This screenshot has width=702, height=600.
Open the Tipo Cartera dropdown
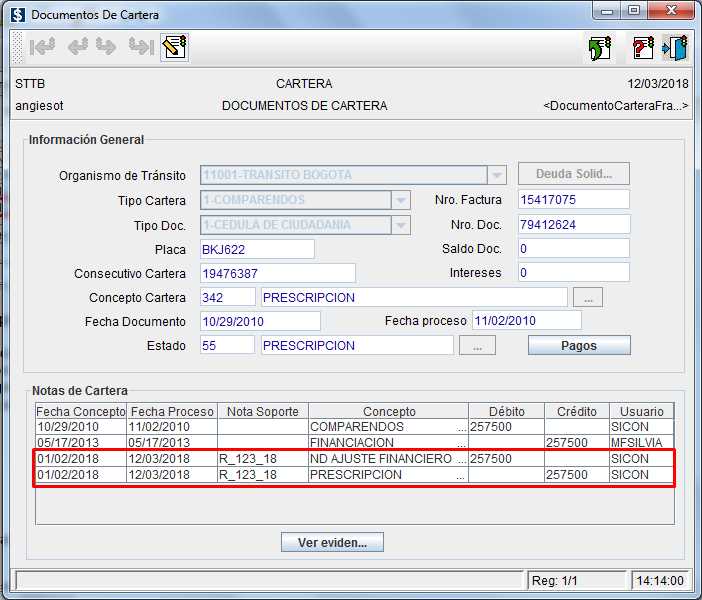400,200
